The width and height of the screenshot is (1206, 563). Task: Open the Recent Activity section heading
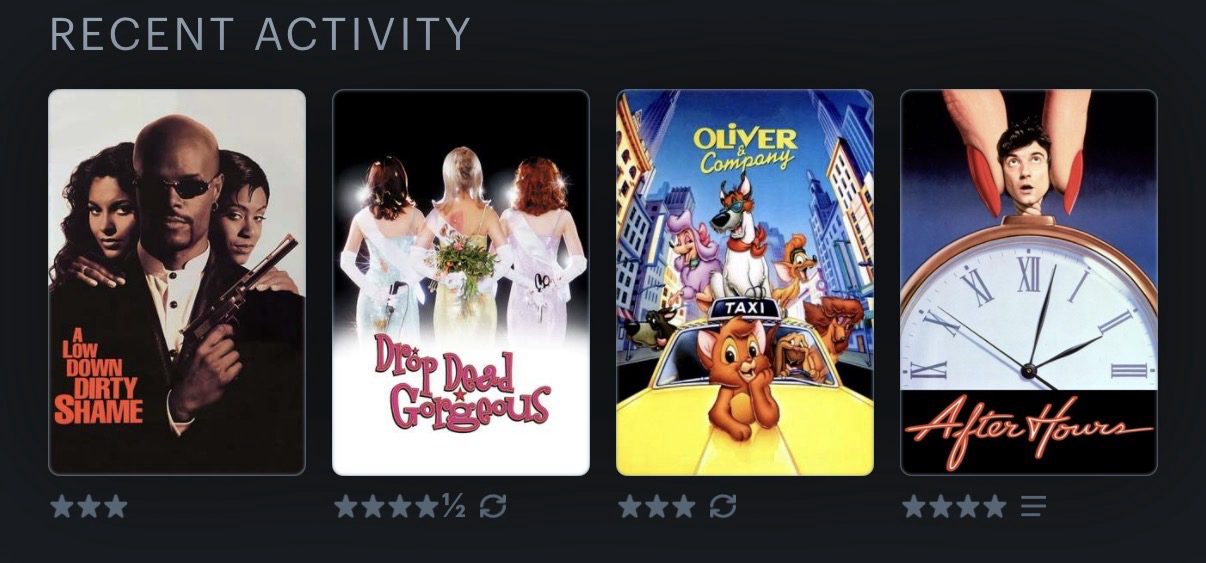(x=260, y=35)
